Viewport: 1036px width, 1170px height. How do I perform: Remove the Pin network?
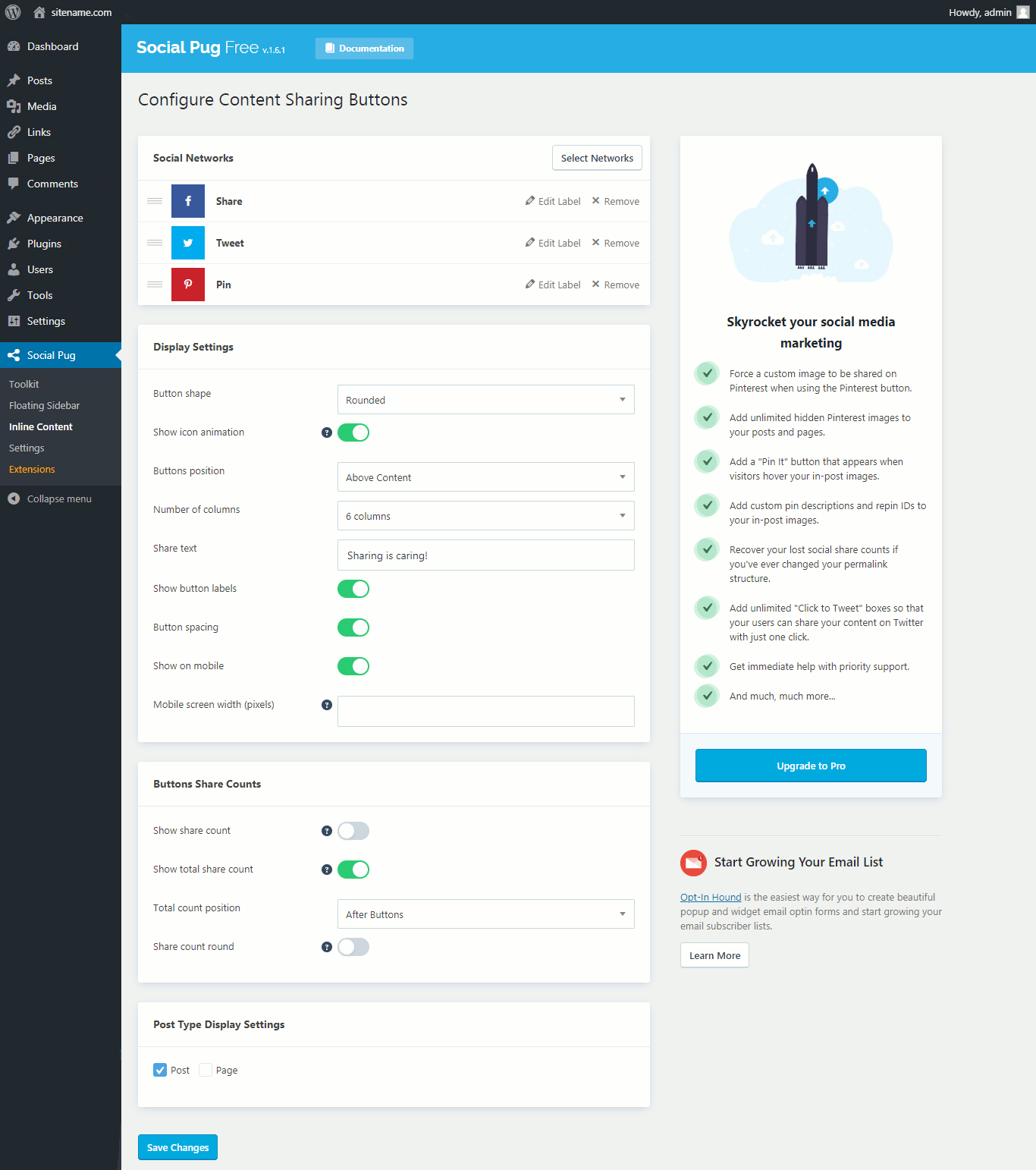point(616,285)
